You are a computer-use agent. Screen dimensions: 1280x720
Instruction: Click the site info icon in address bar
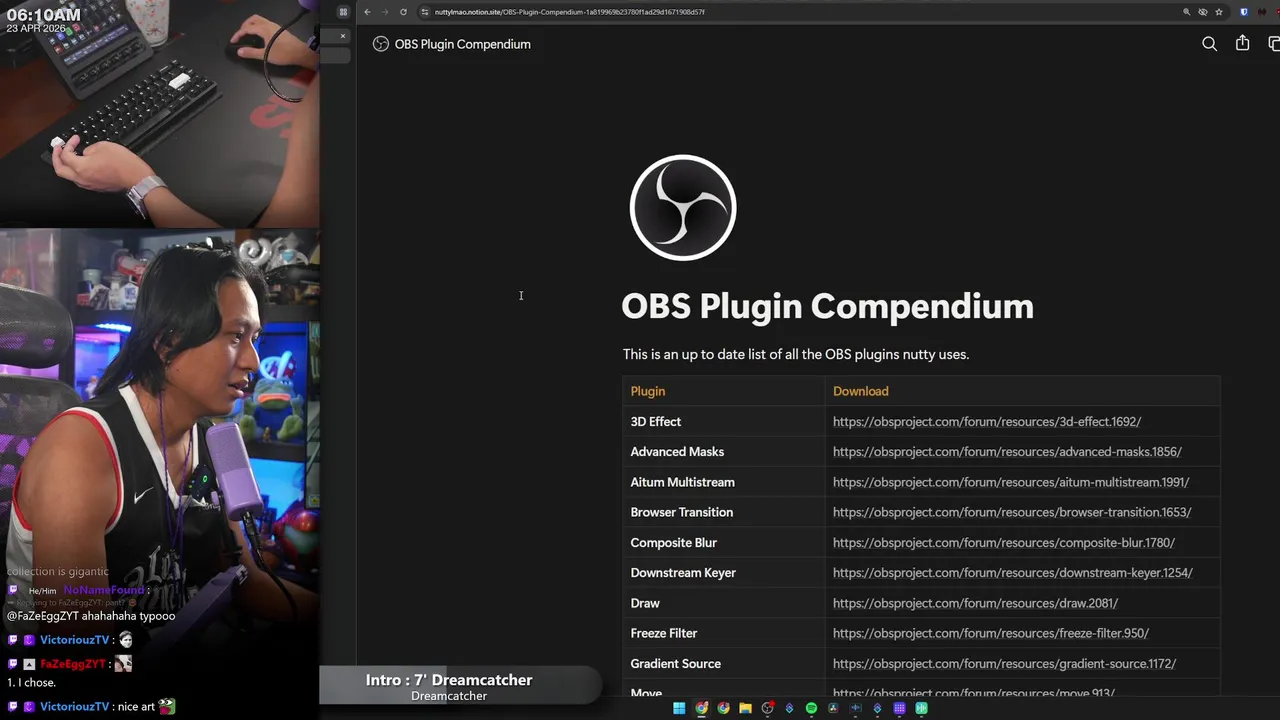pos(425,12)
